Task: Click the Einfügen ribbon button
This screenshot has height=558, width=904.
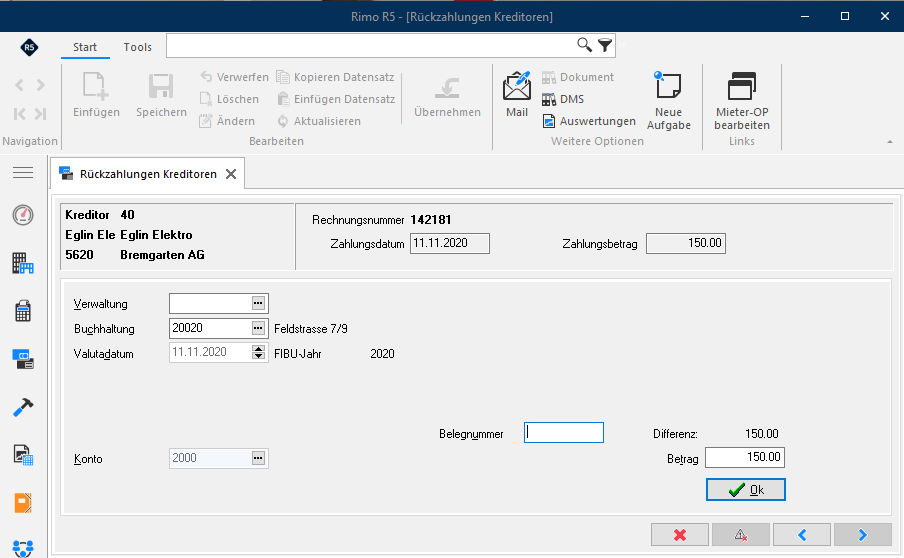Action: [x=96, y=95]
